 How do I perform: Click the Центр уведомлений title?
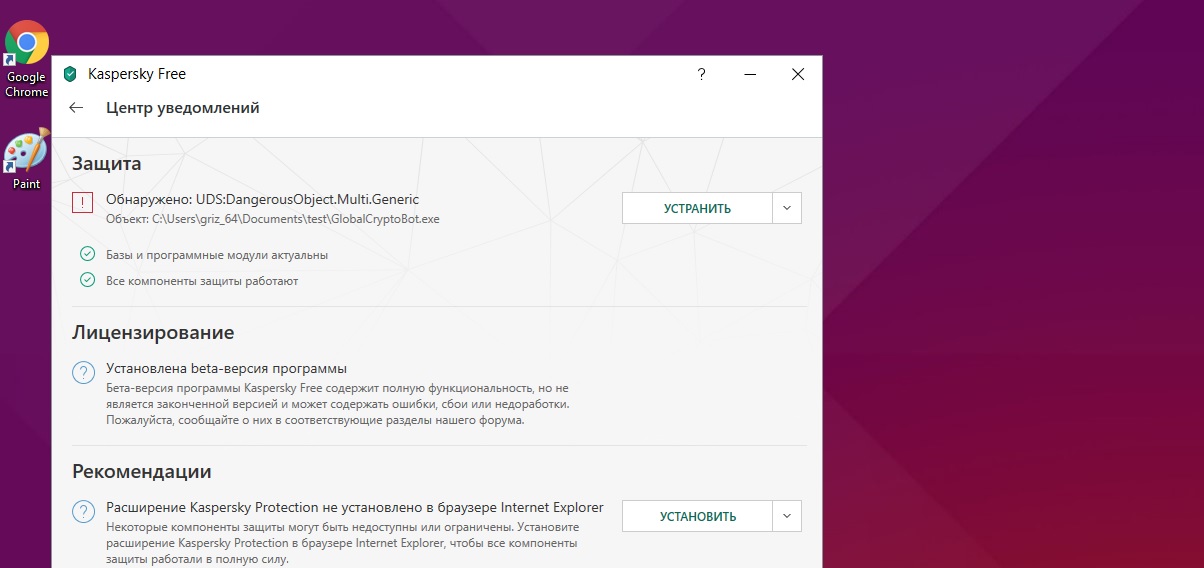click(183, 108)
